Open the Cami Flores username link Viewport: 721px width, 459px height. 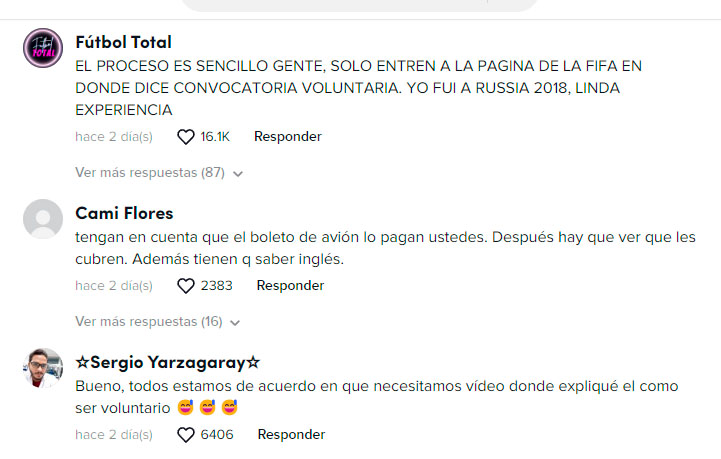point(124,213)
